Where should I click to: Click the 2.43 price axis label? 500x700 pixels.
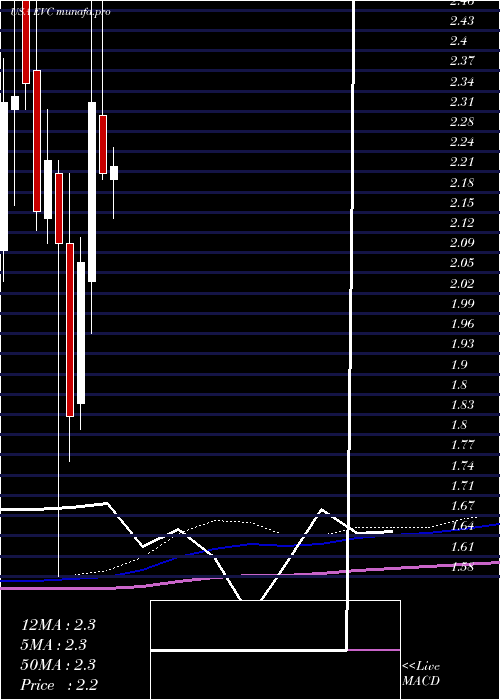pos(462,21)
